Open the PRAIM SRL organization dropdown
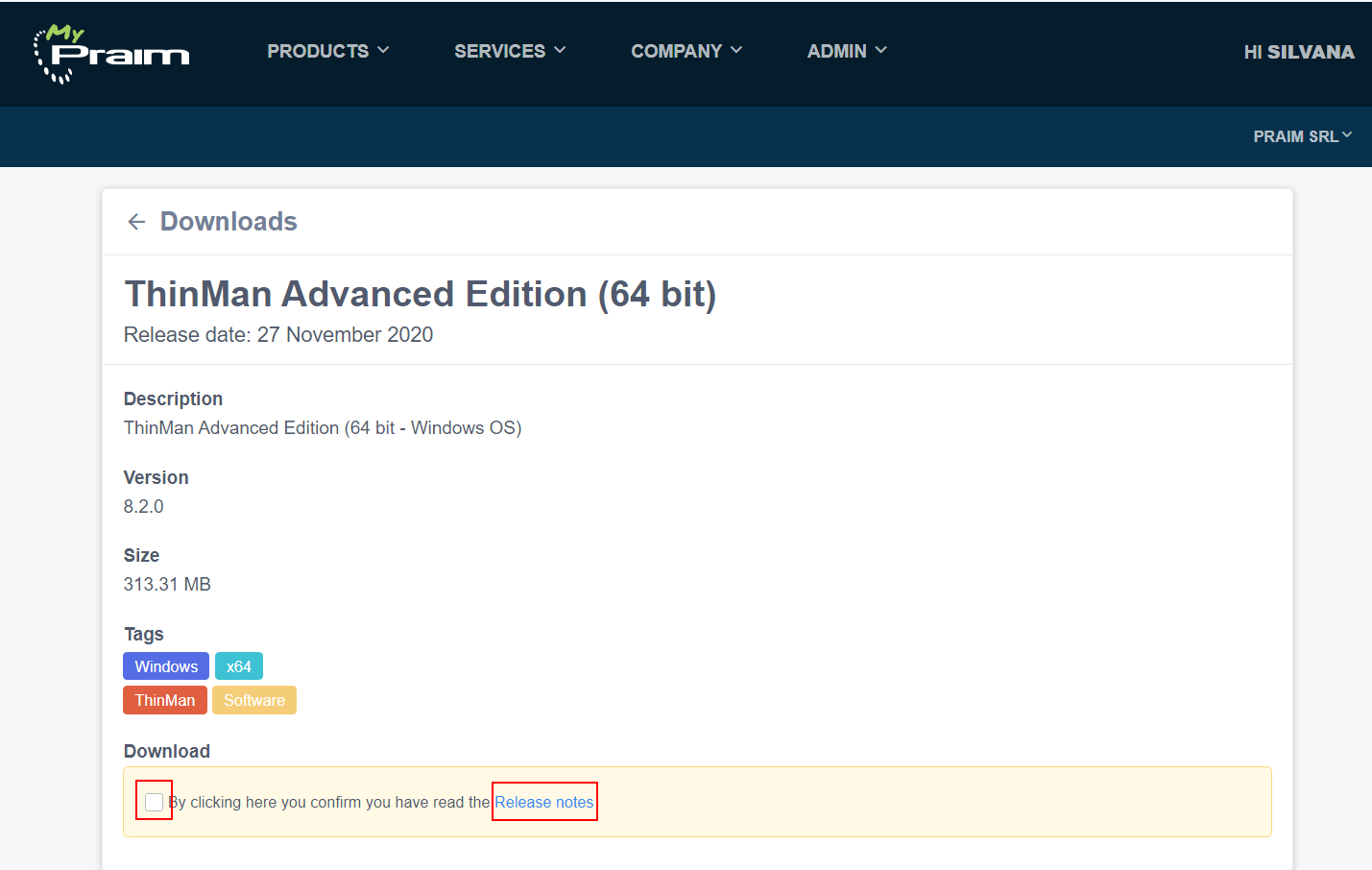The height and width of the screenshot is (870, 1372). [x=1303, y=136]
